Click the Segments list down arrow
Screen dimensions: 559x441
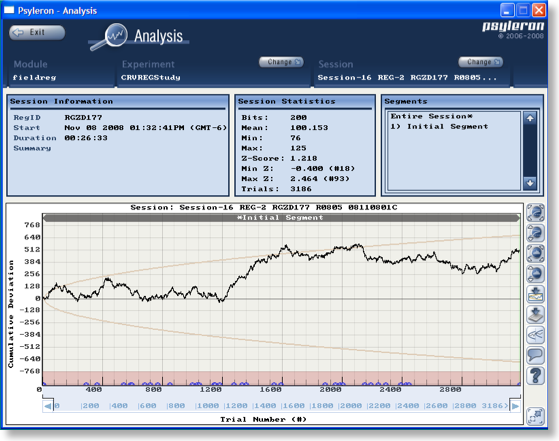[530, 183]
